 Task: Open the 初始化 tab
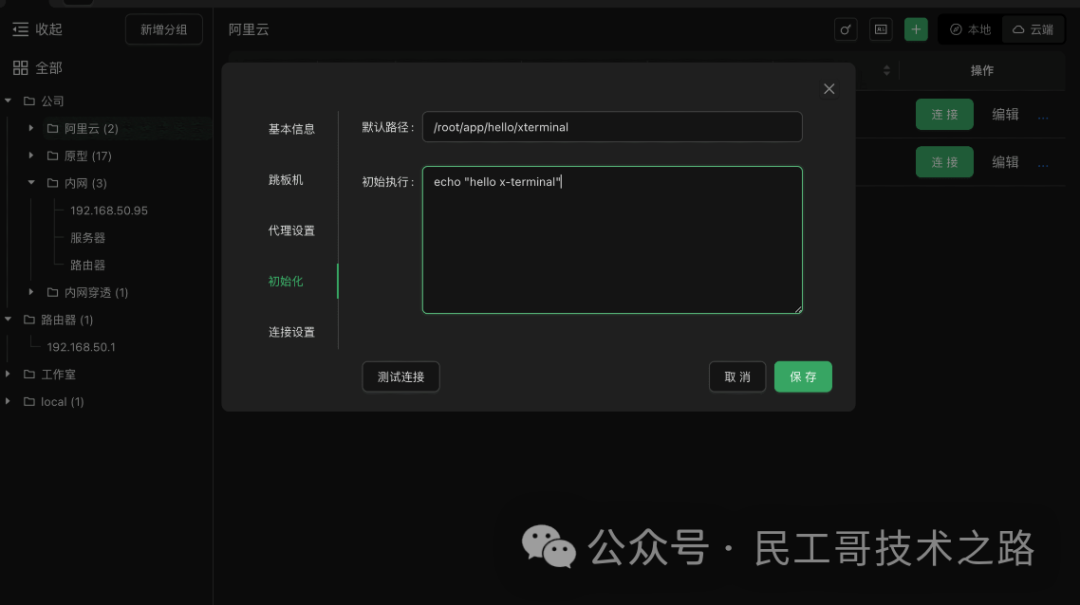click(x=286, y=281)
